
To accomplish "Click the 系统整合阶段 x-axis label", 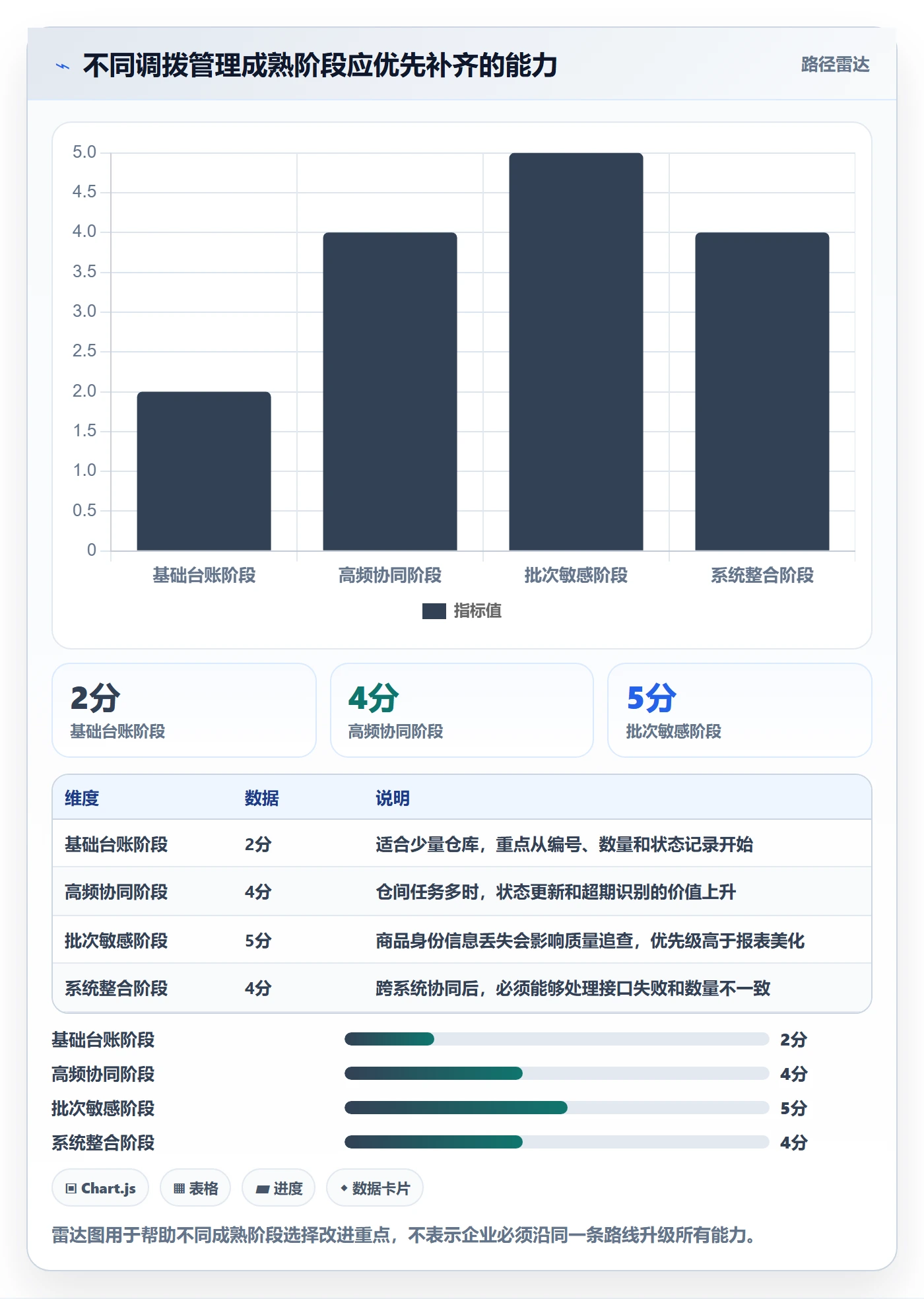I will point(762,576).
